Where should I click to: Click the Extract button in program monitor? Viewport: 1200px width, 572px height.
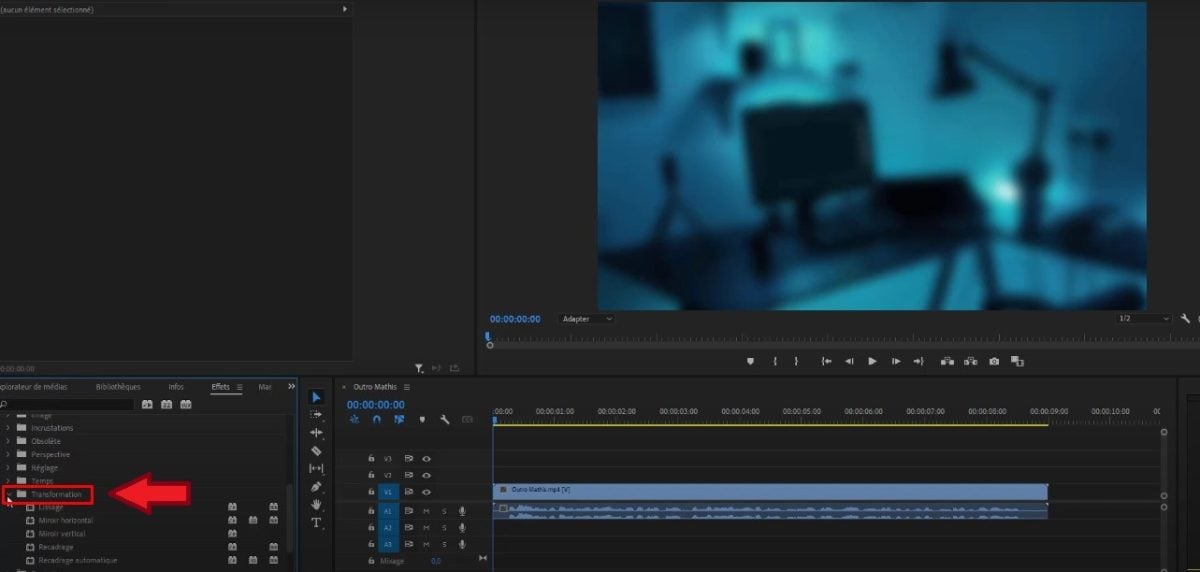pos(970,361)
